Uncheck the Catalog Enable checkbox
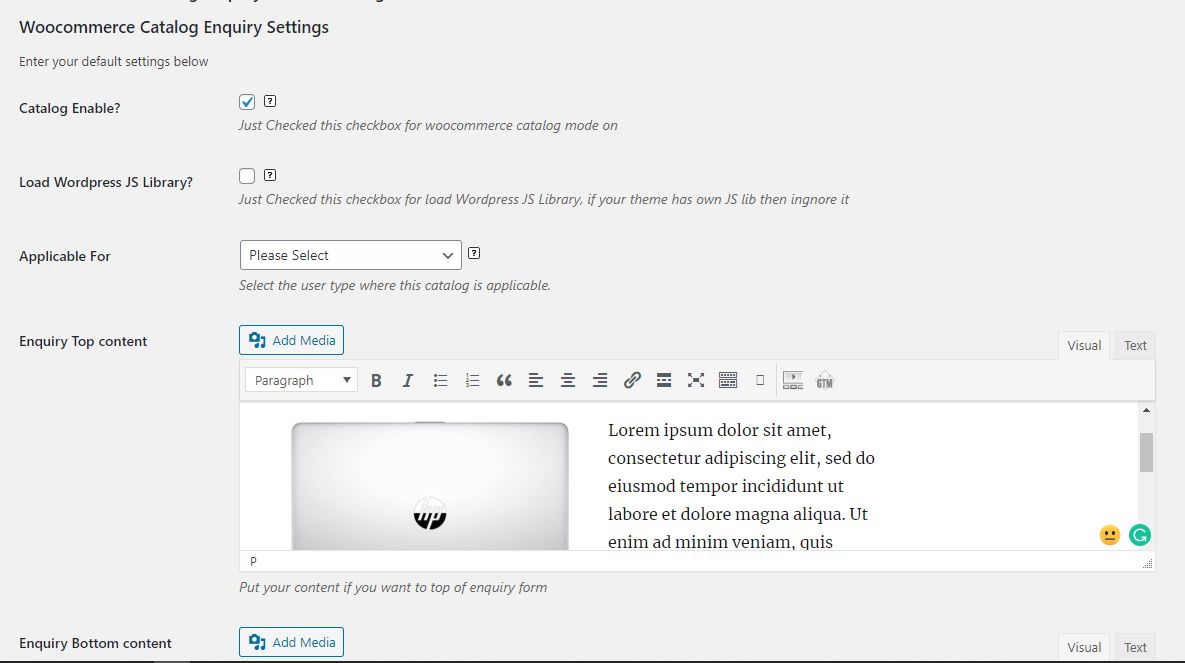Viewport: 1185px width, 663px height. click(247, 102)
